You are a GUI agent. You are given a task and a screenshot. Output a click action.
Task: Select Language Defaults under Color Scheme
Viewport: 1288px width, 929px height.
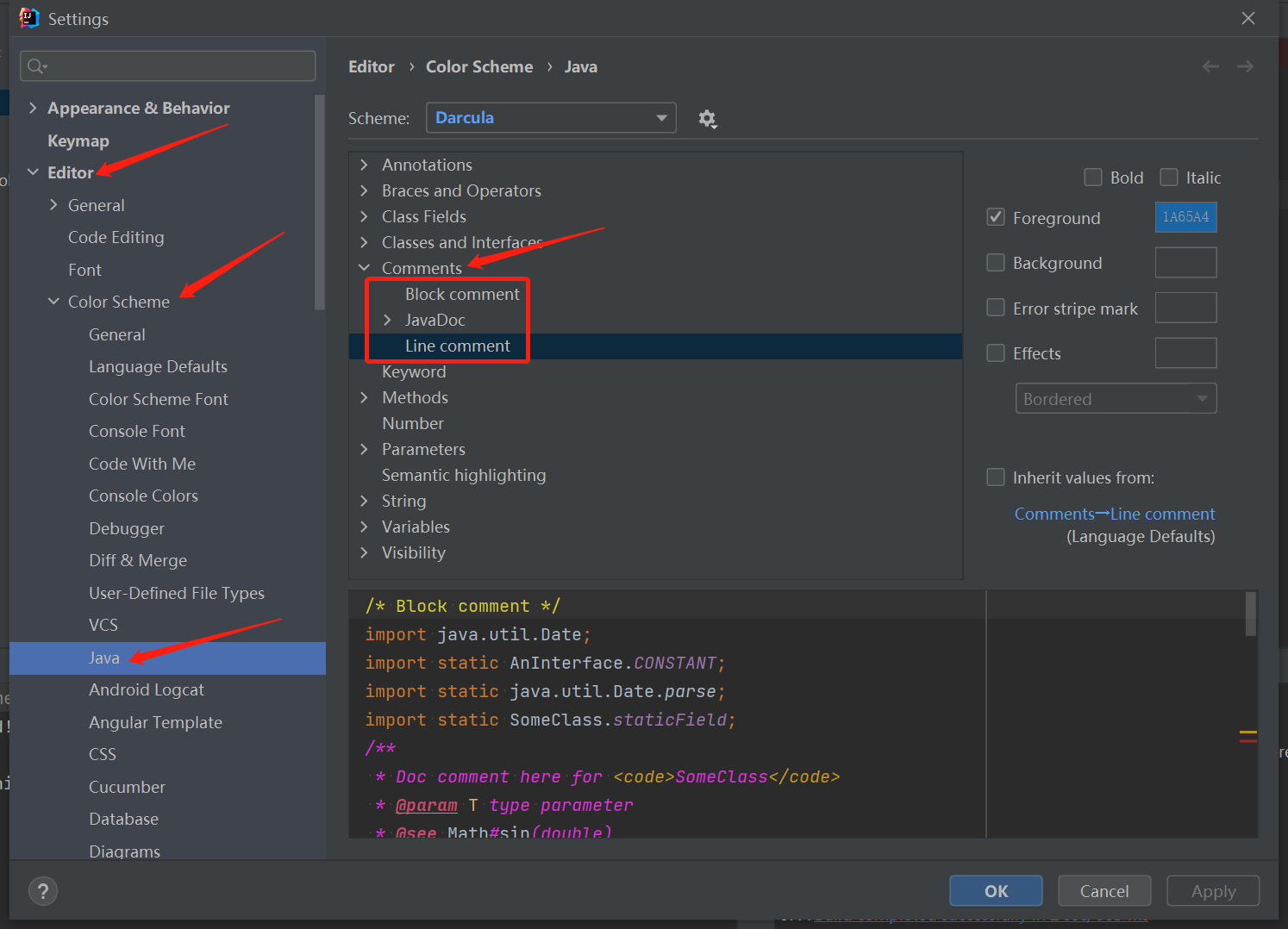[x=158, y=366]
